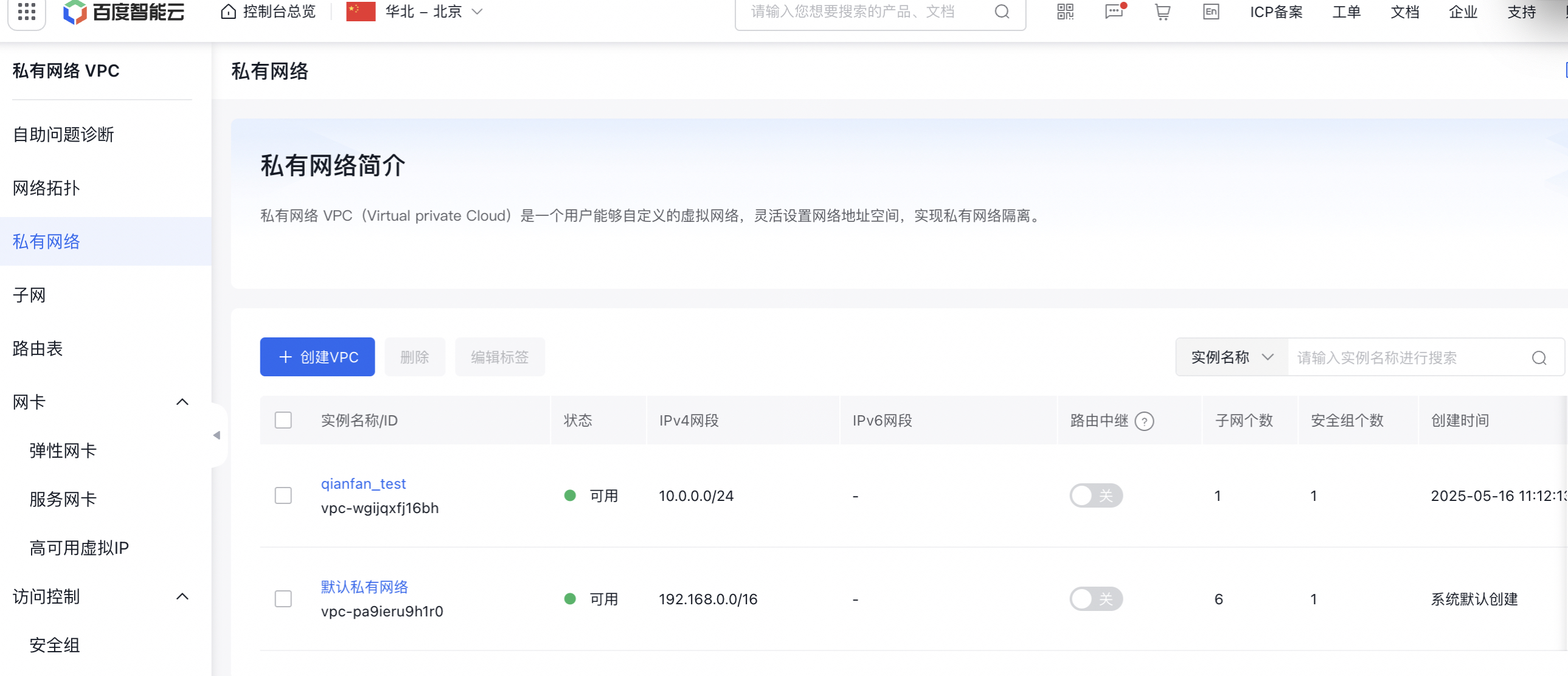Open the qianfan_test VPC link

(x=363, y=484)
